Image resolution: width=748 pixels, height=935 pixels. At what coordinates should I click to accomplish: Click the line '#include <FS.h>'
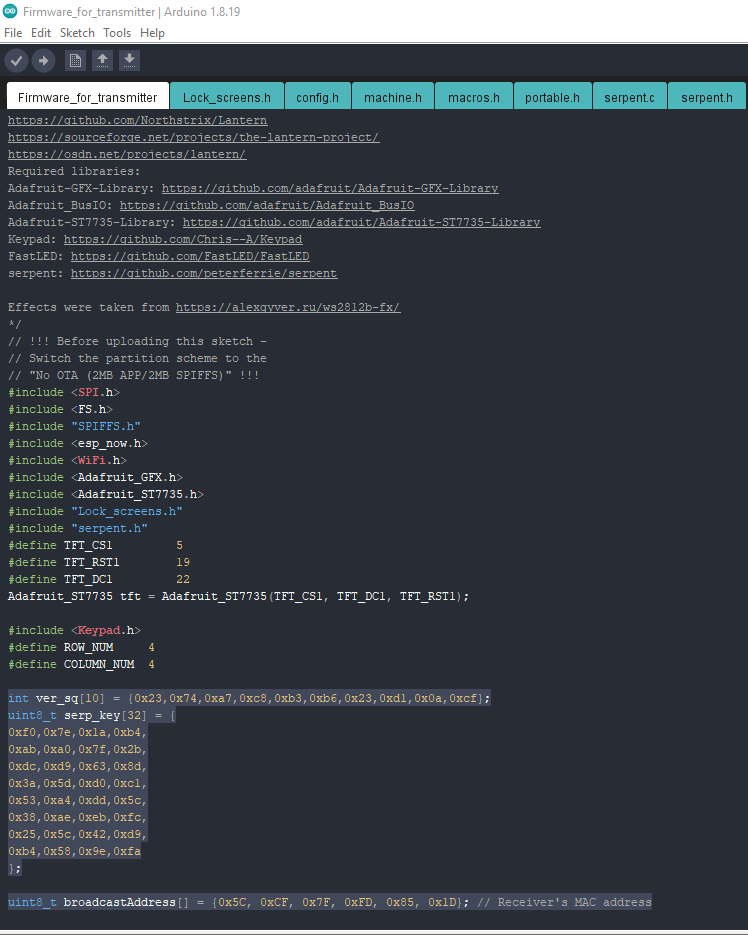60,409
